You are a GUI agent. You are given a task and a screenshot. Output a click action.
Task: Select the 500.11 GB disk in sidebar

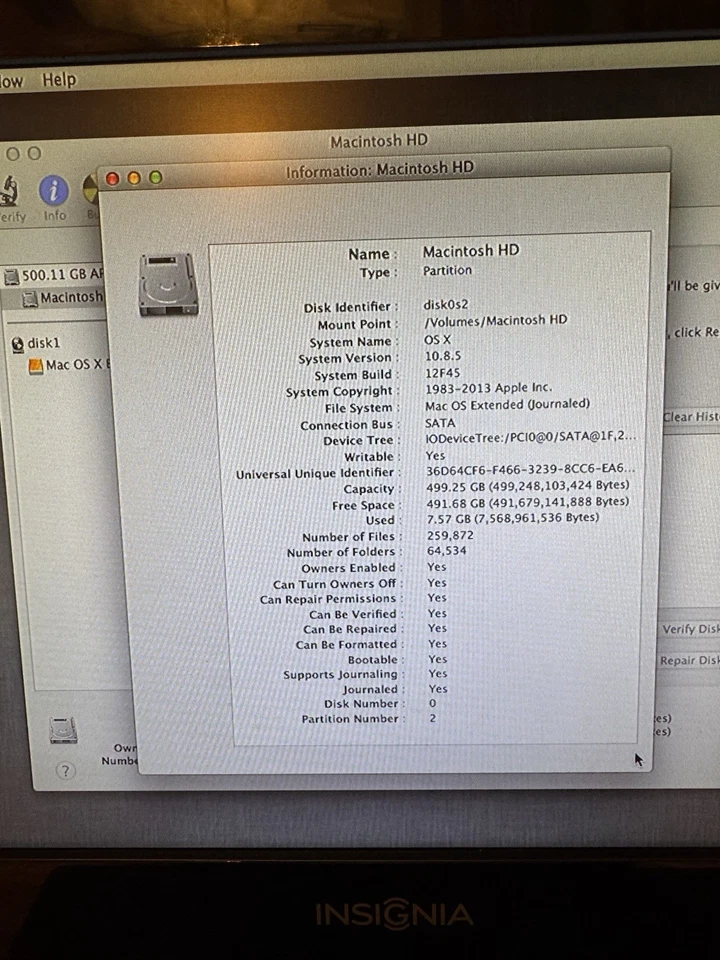pos(55,276)
